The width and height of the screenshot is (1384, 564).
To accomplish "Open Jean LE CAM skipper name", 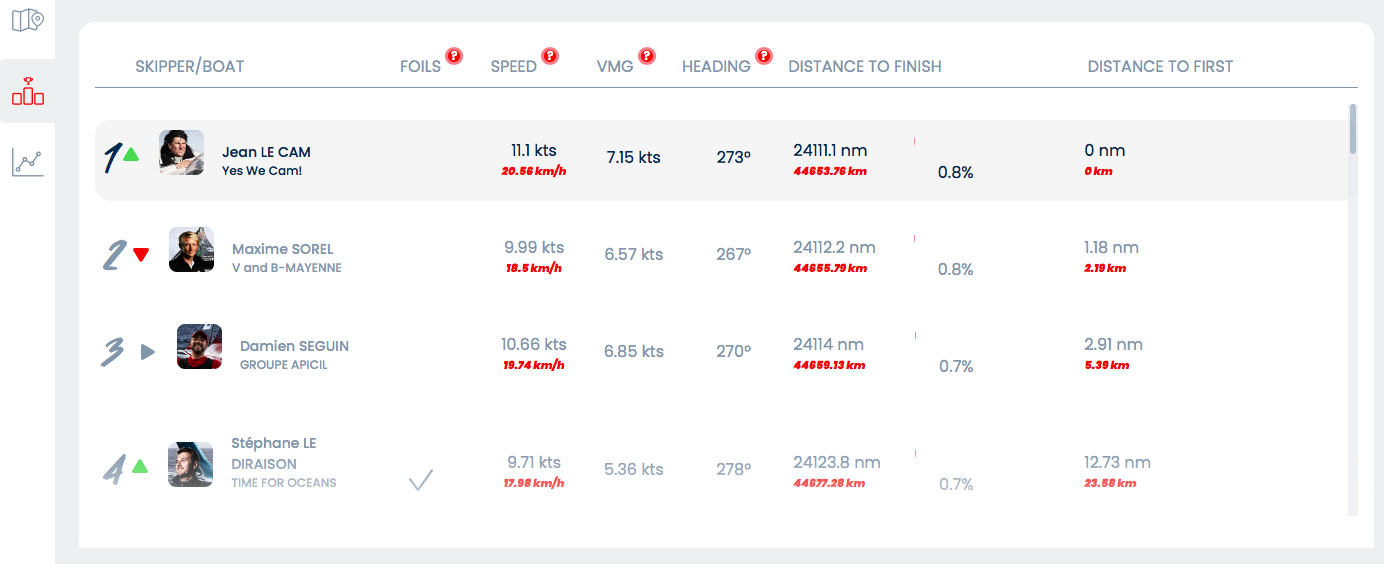I will pos(266,152).
